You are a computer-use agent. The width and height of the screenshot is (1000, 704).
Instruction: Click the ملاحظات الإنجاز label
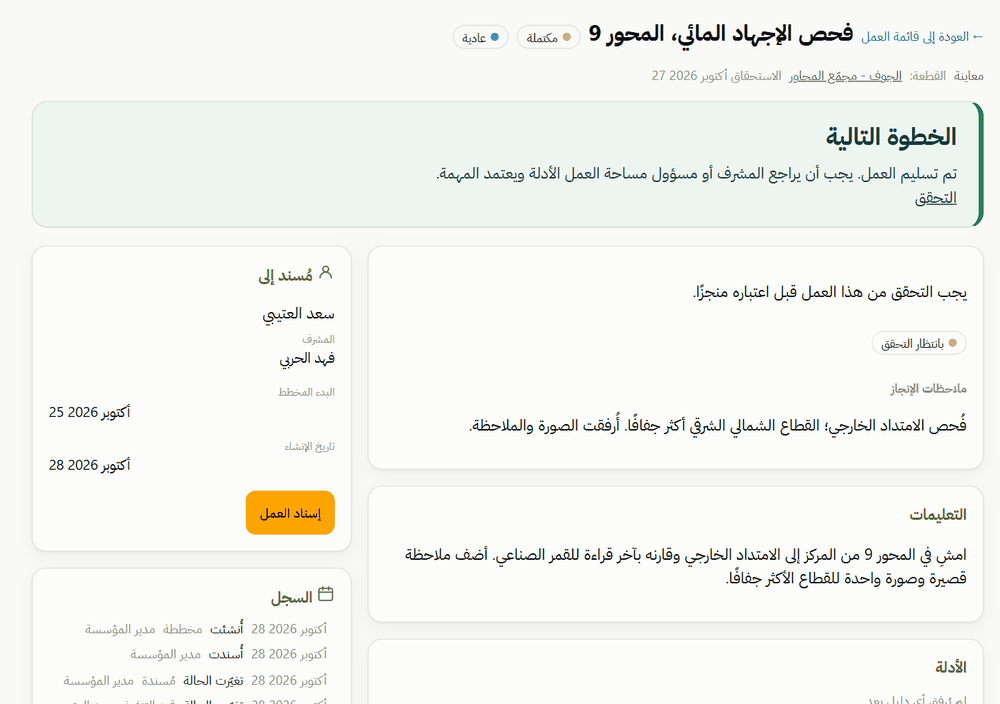click(929, 389)
